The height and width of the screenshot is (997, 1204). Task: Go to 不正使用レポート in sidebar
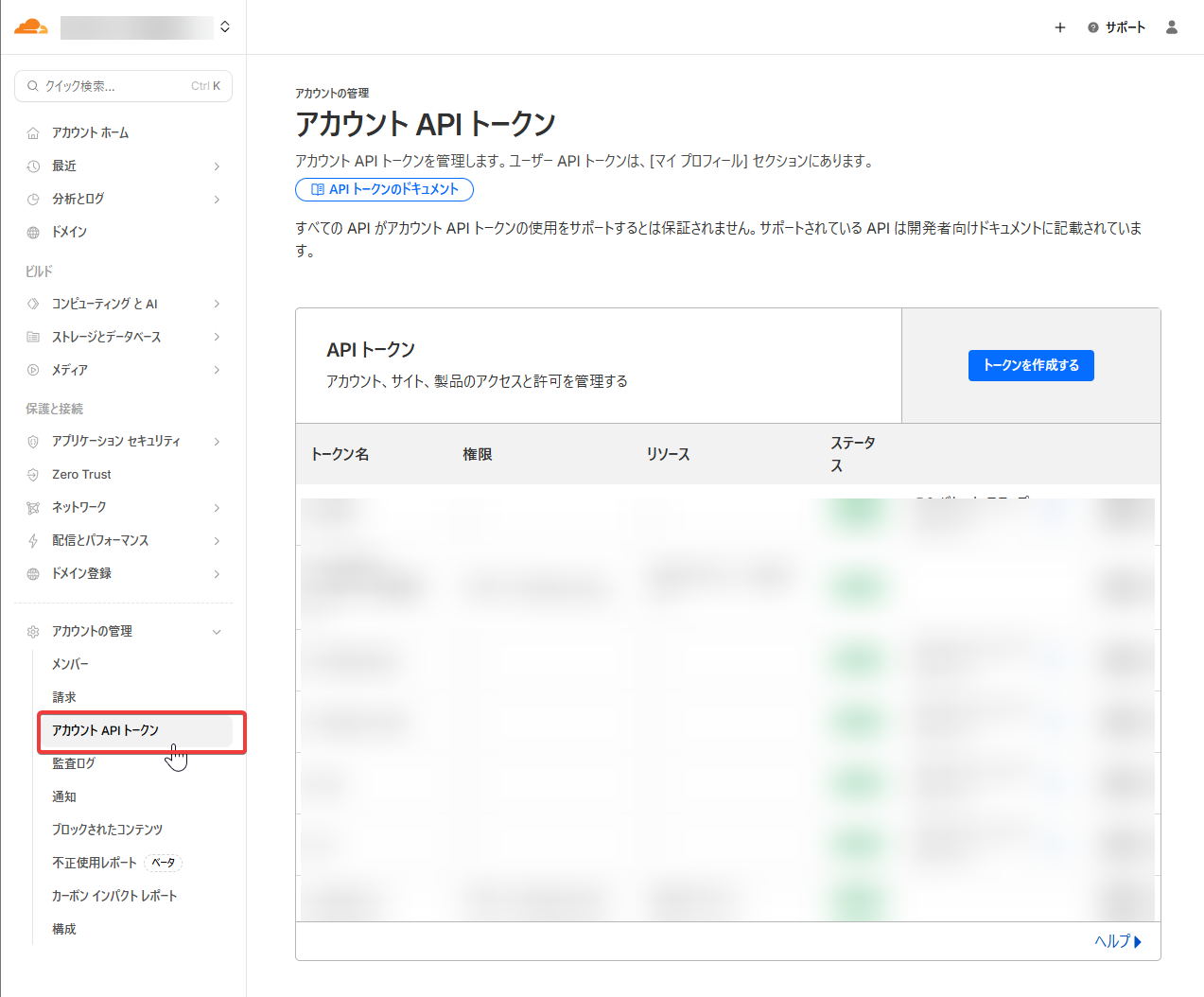[95, 863]
